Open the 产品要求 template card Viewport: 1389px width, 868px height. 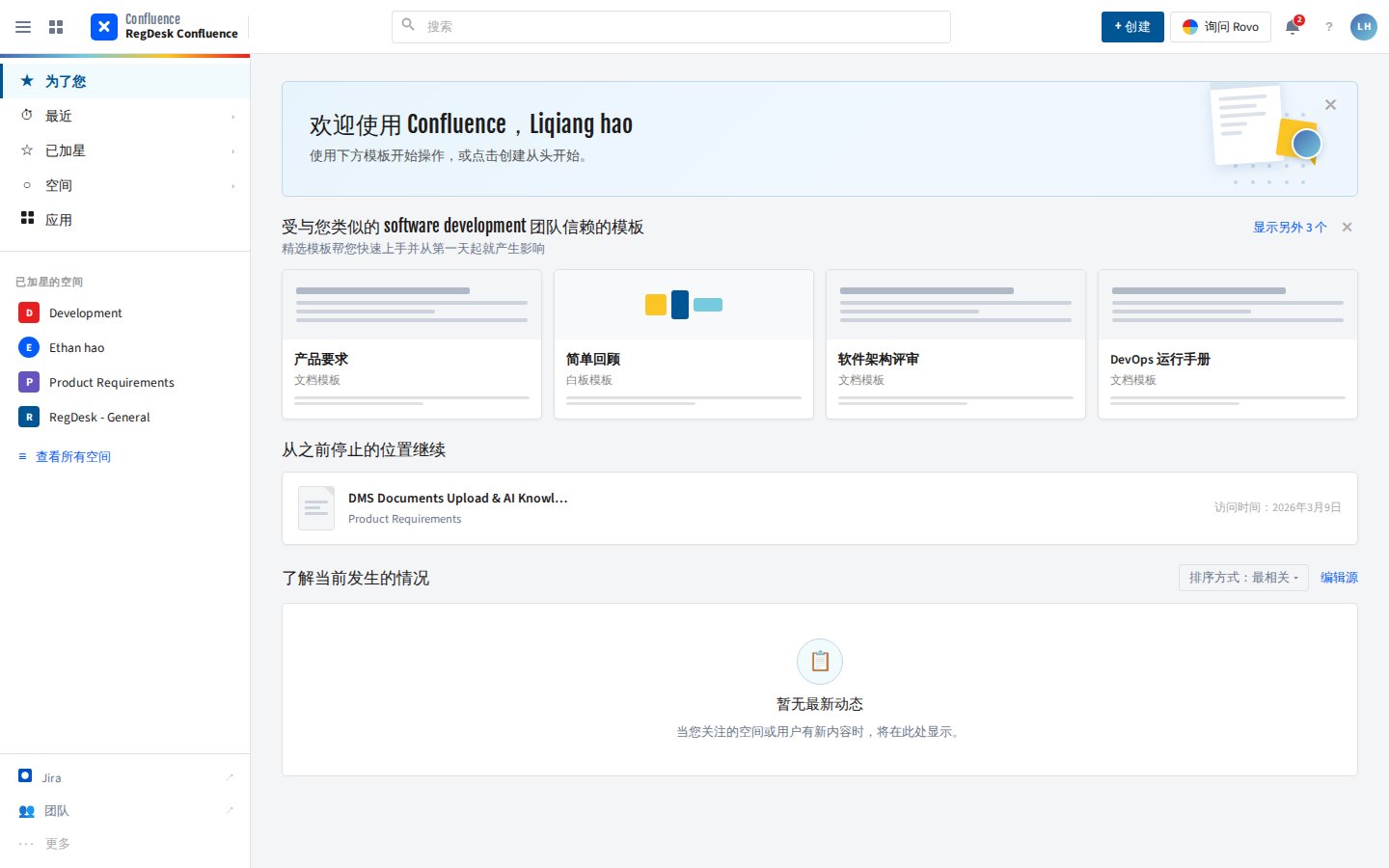click(412, 344)
